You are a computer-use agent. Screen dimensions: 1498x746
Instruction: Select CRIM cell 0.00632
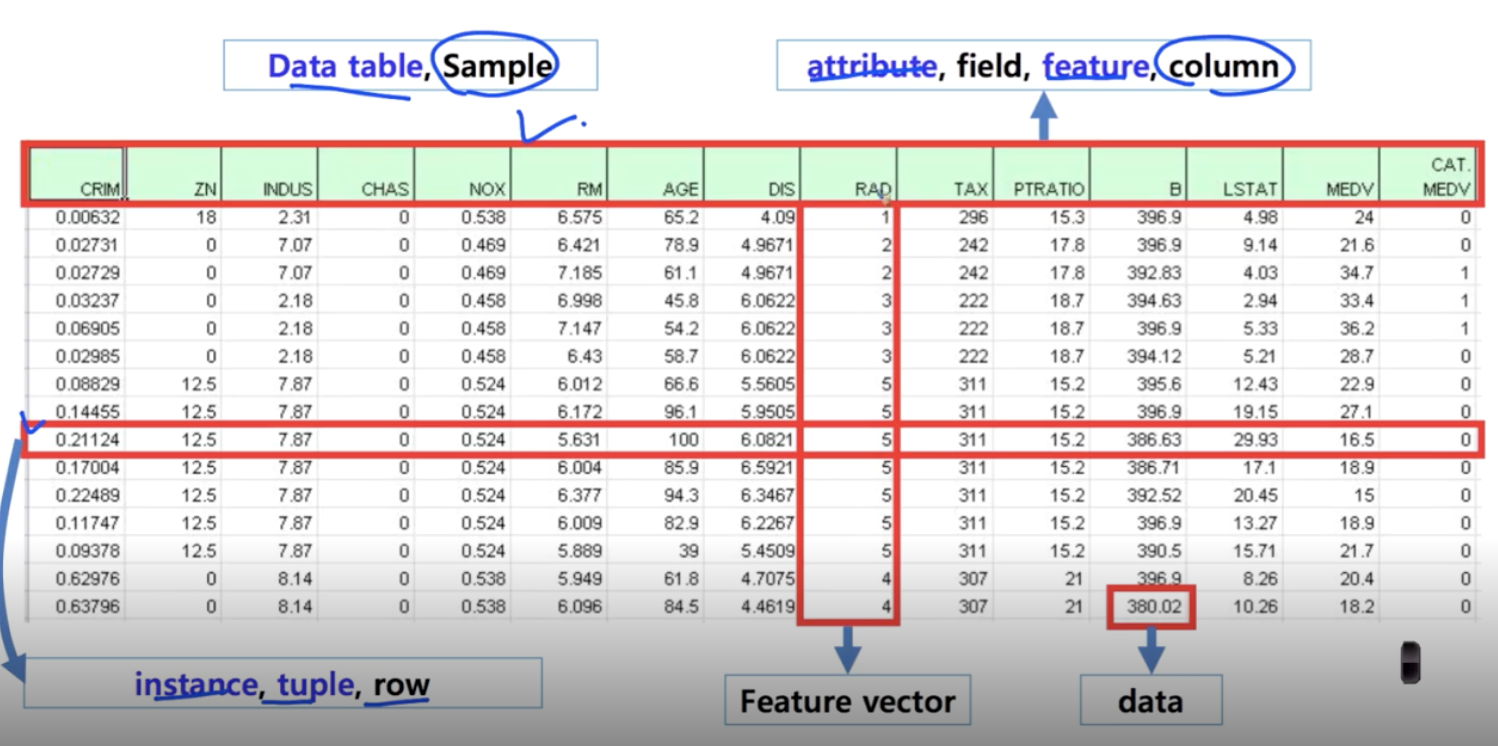[88, 217]
